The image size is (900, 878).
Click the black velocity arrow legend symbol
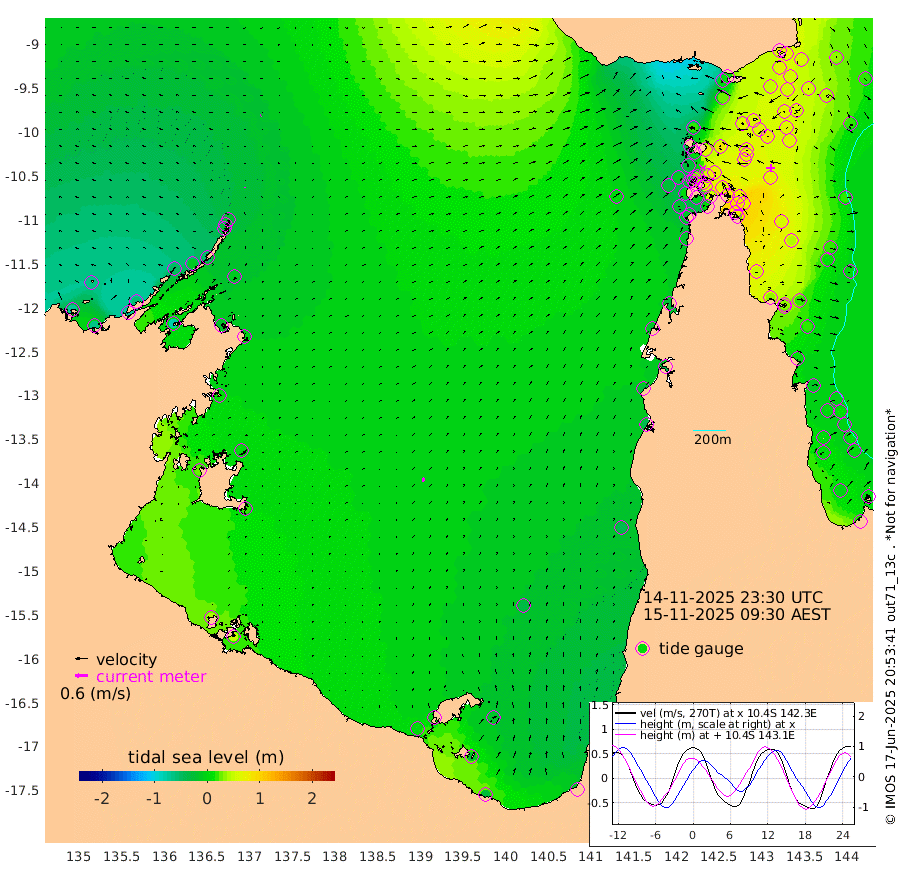point(82,659)
